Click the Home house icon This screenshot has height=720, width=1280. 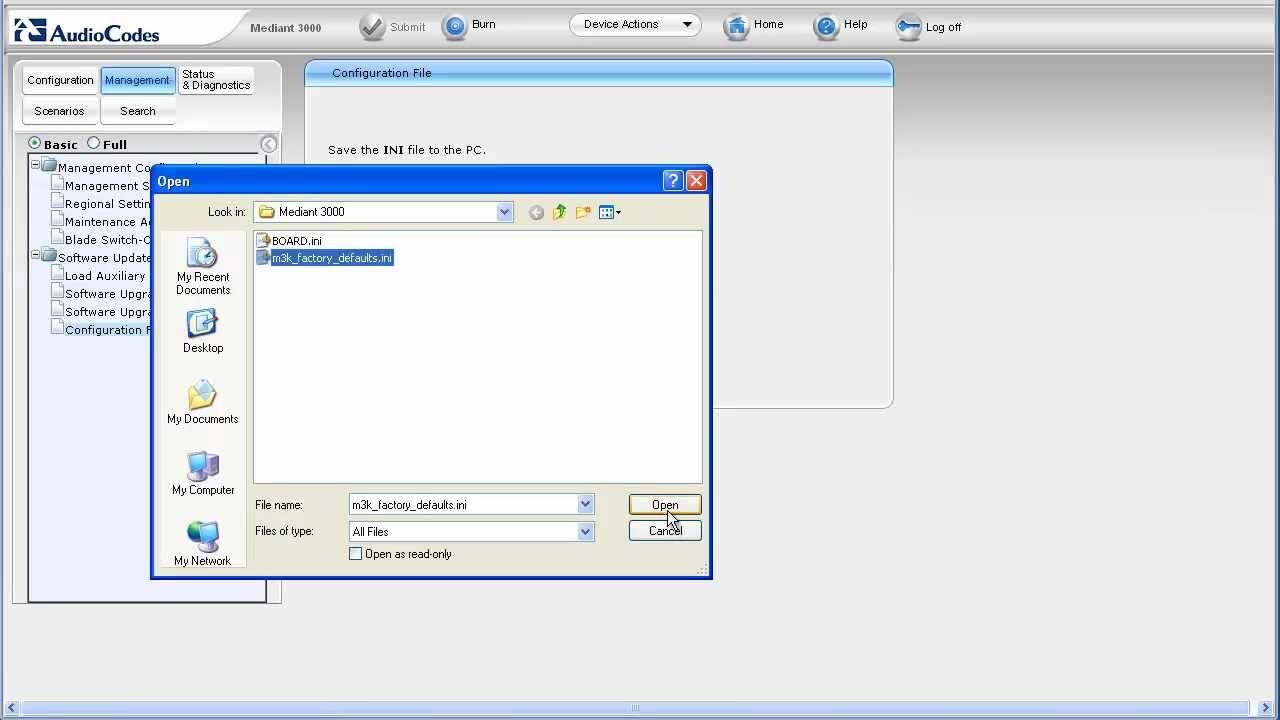[x=737, y=27]
